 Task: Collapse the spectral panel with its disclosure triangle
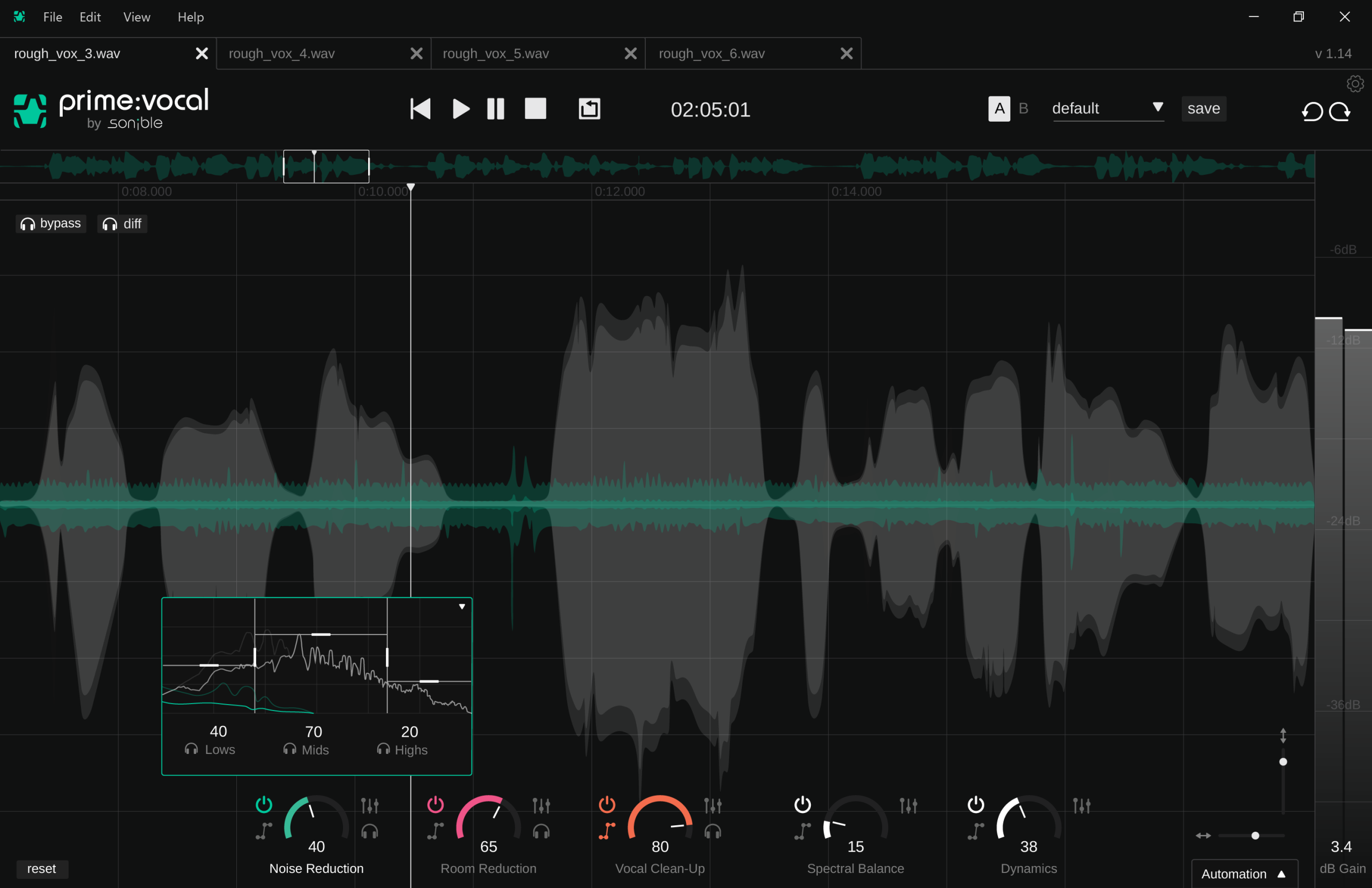coord(461,606)
